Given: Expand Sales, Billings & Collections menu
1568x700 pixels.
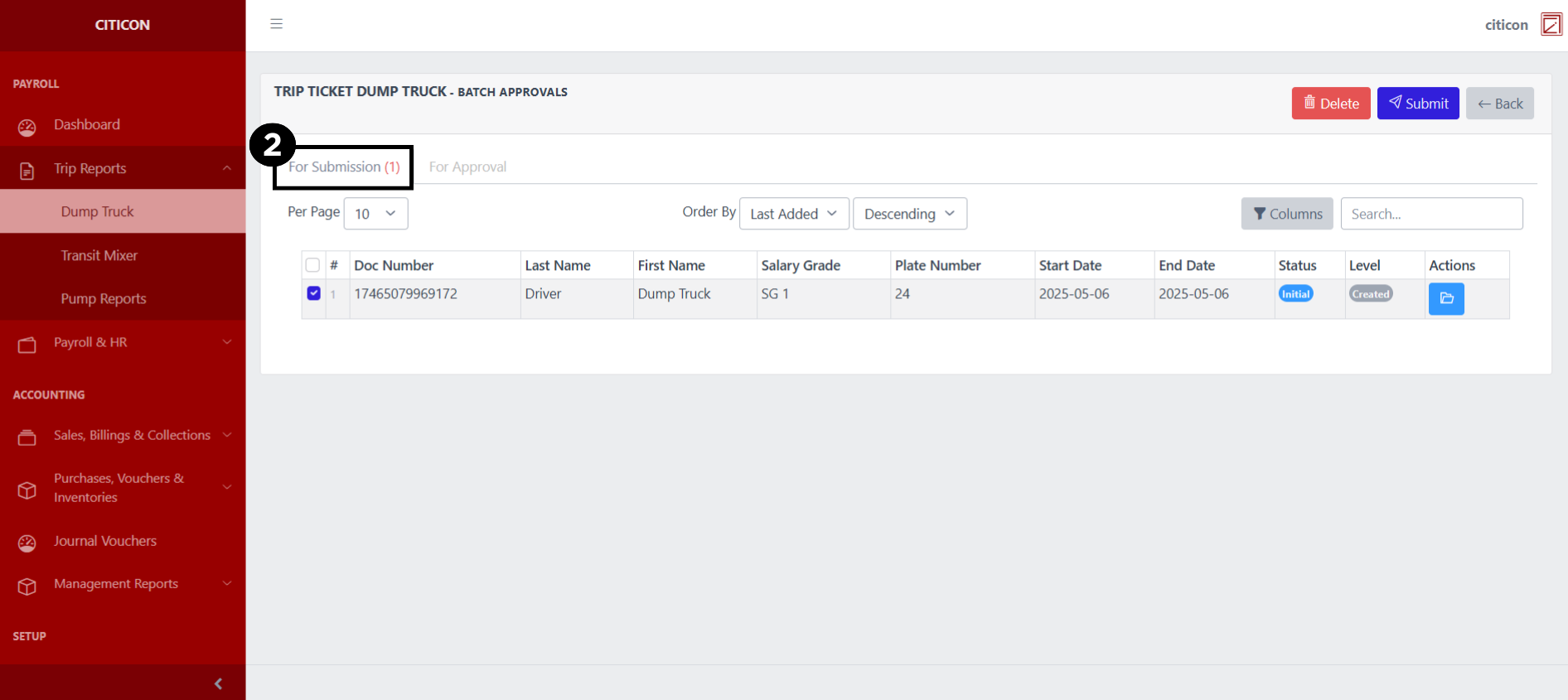Looking at the screenshot, I should 133,435.
